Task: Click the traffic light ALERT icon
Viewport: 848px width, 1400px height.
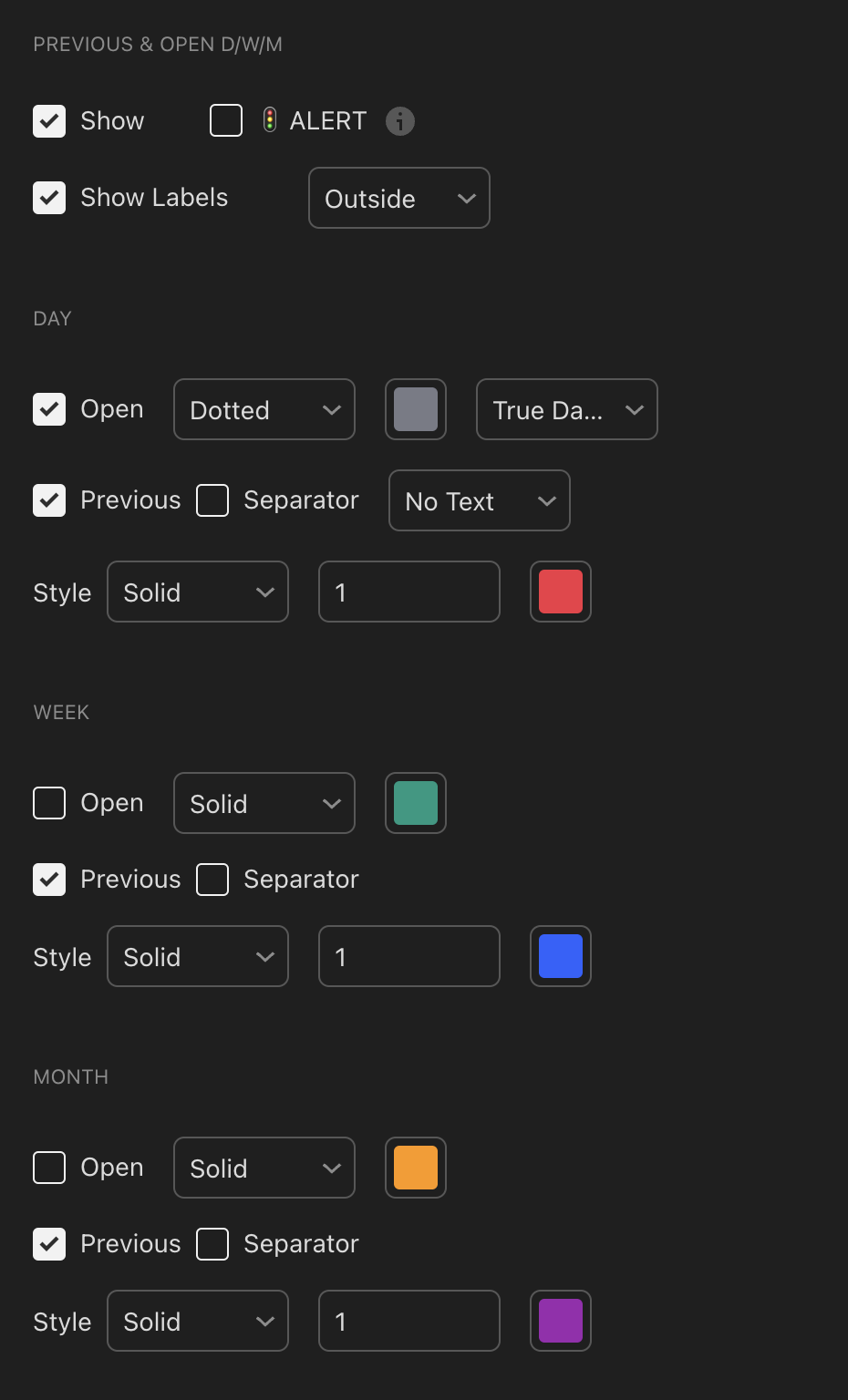Action: pos(270,120)
